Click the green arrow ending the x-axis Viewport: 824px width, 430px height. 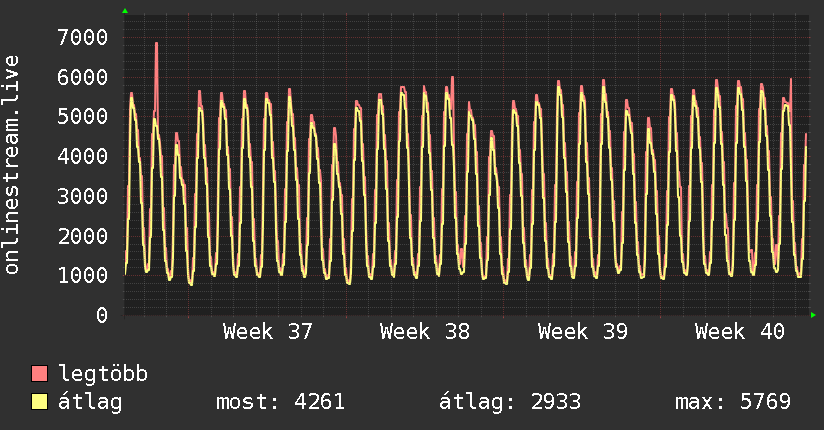tap(813, 315)
